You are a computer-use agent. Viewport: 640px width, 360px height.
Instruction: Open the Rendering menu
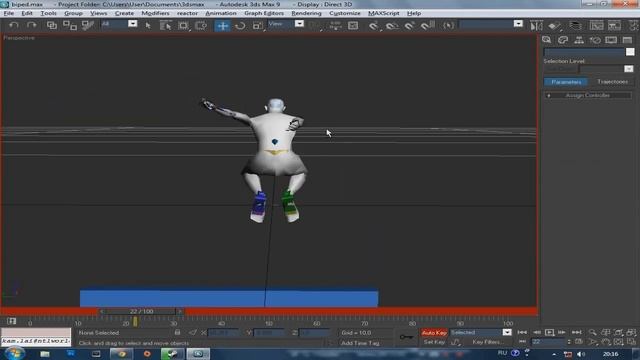tap(307, 13)
